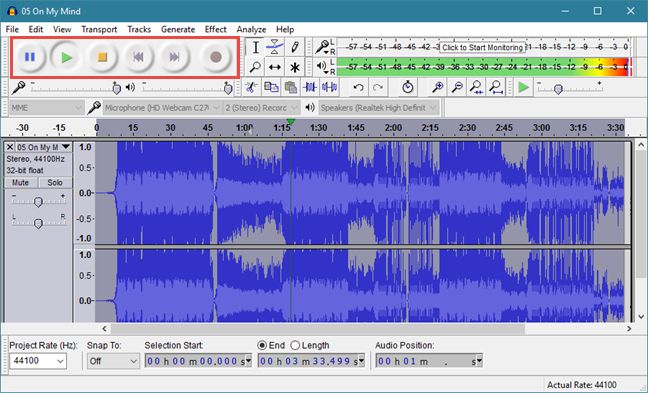Open the 2 (Stereo) recording channels dropdown
This screenshot has height=393, width=648.
pos(261,108)
